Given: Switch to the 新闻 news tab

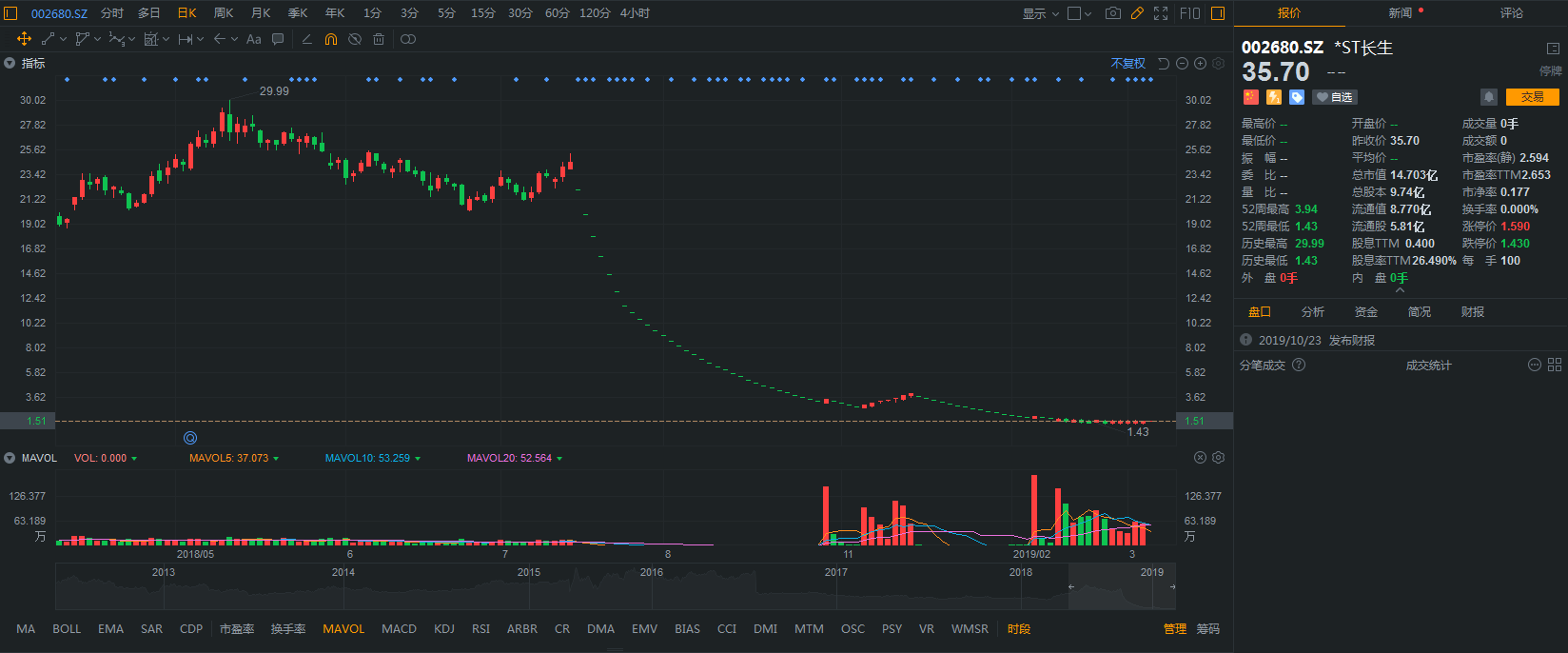Looking at the screenshot, I should [x=1401, y=13].
